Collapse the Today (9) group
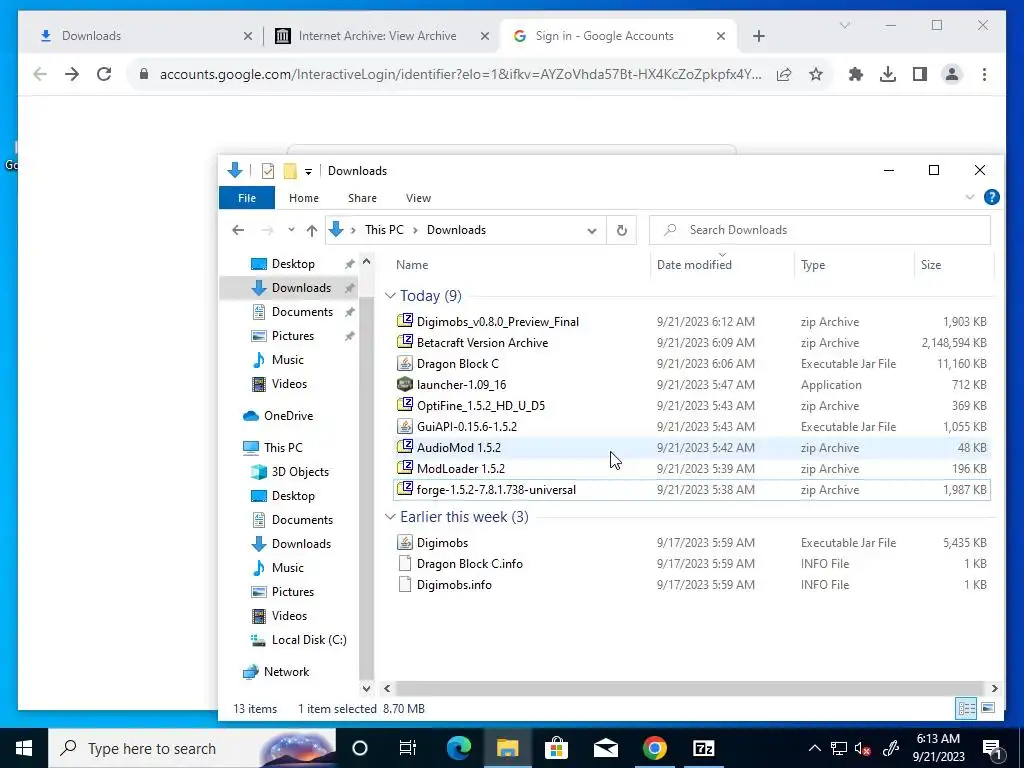The height and width of the screenshot is (768, 1024). 390,296
